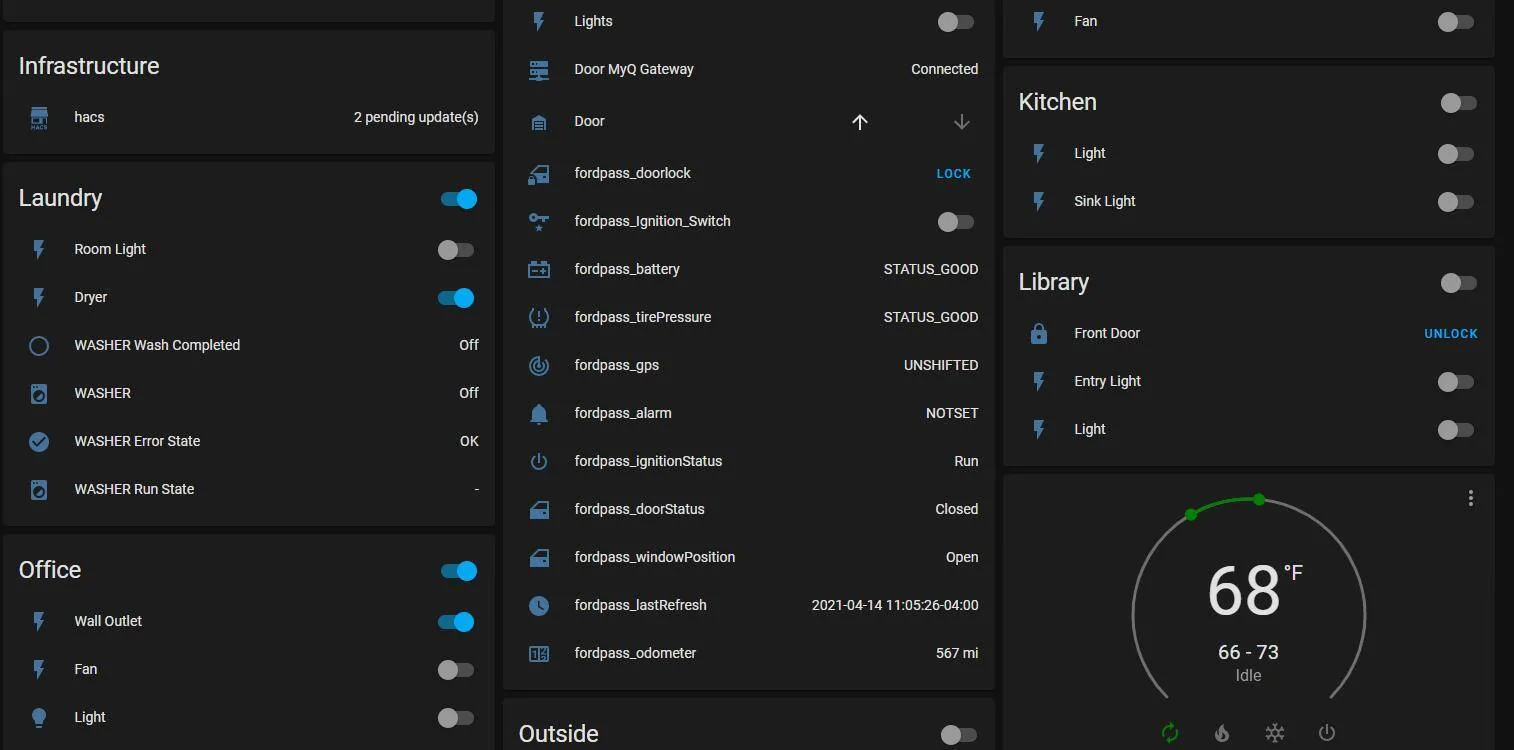Click UNLOCK for the Front Door
Screen dimensions: 1514x750
coord(1451,334)
